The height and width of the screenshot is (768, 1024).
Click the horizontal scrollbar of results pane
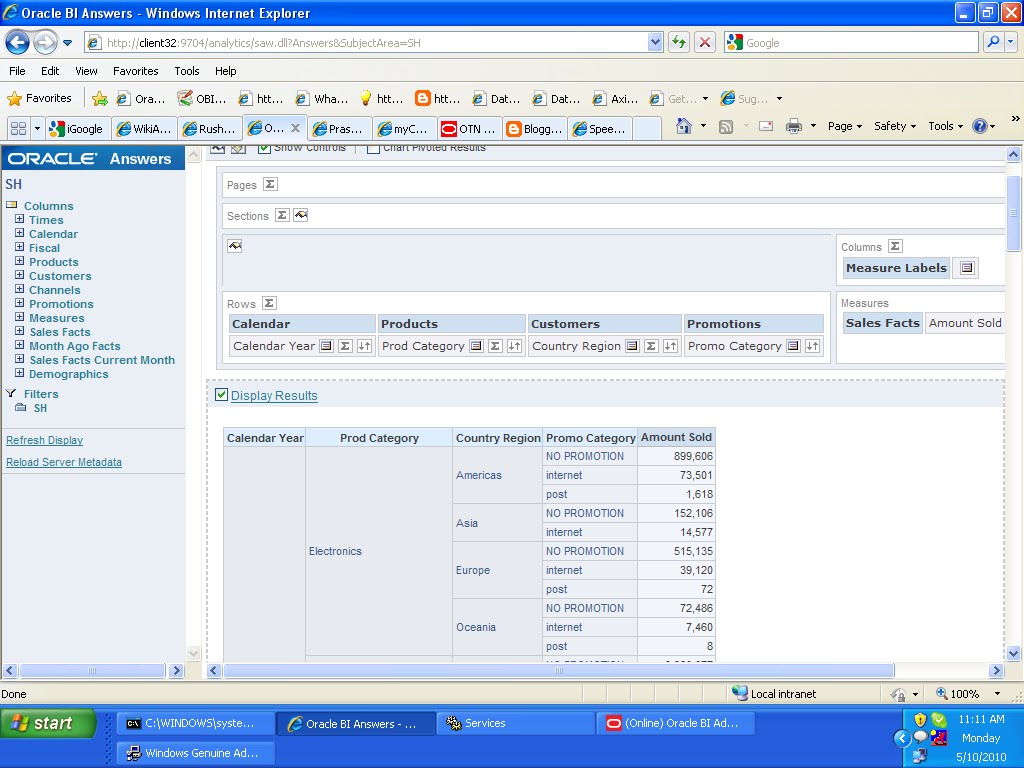[x=558, y=671]
